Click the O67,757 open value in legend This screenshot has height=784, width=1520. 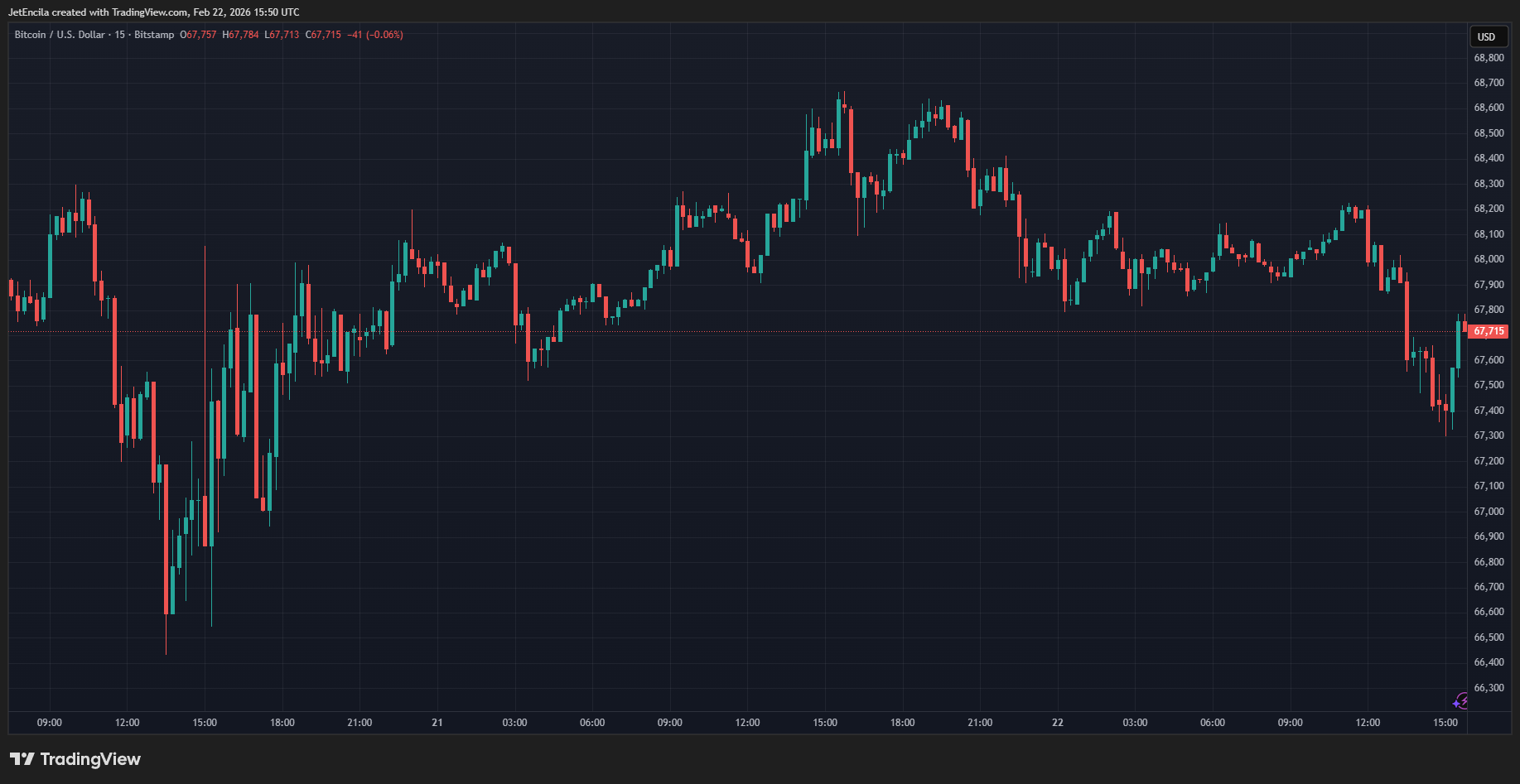coord(198,35)
